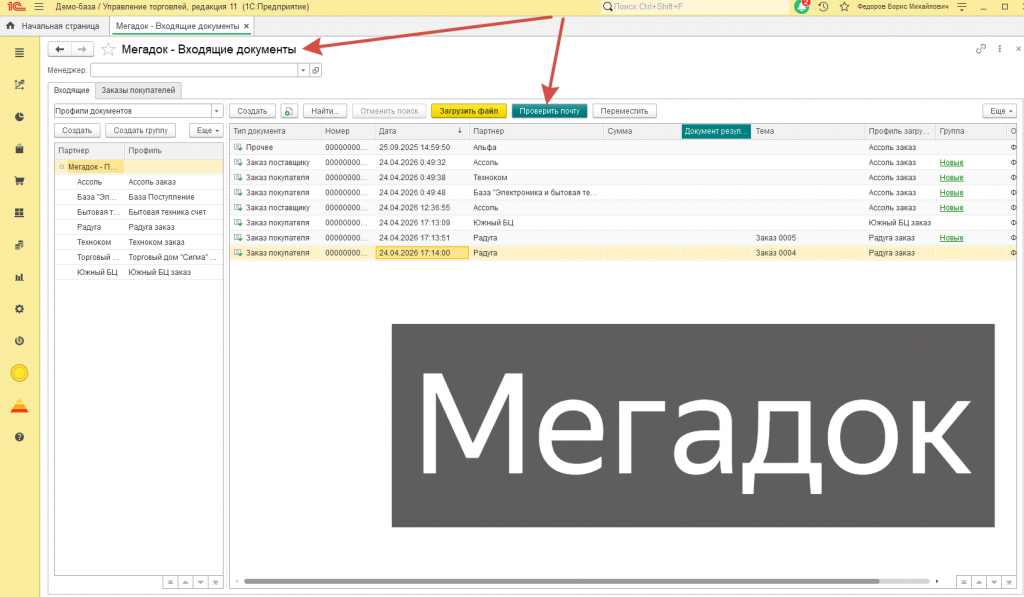Open favorites star in the title bar

click(x=844, y=7)
